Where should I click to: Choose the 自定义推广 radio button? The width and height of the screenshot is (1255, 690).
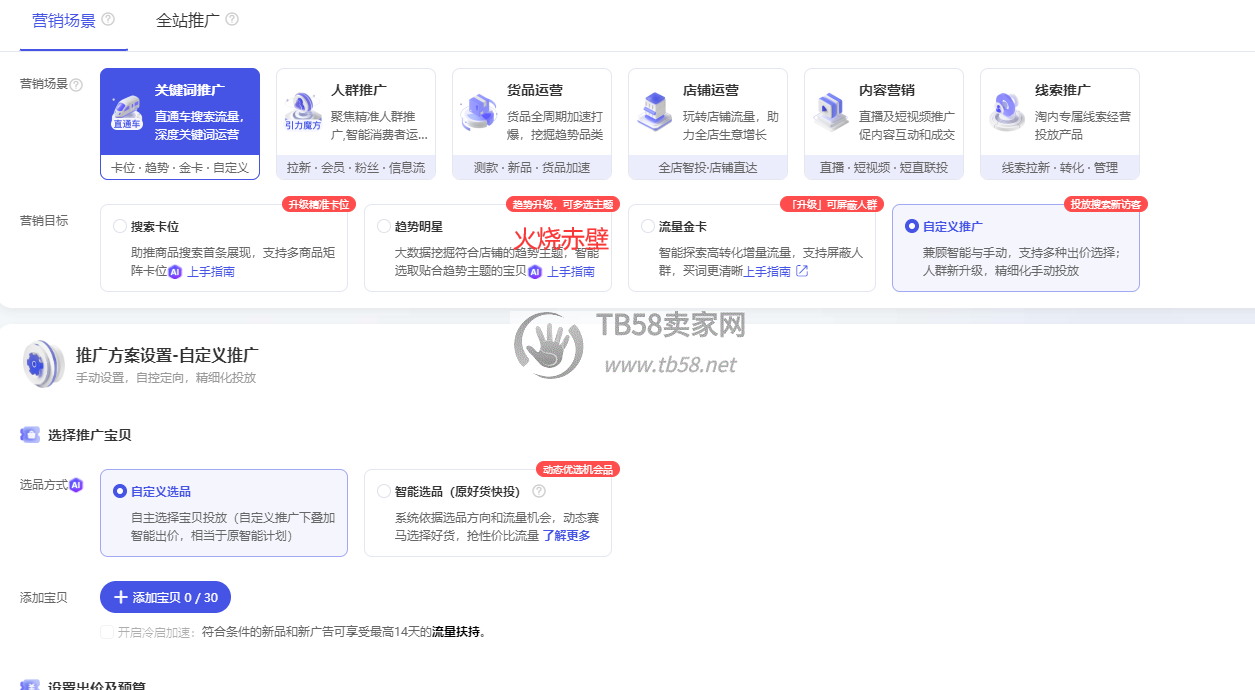point(911,227)
